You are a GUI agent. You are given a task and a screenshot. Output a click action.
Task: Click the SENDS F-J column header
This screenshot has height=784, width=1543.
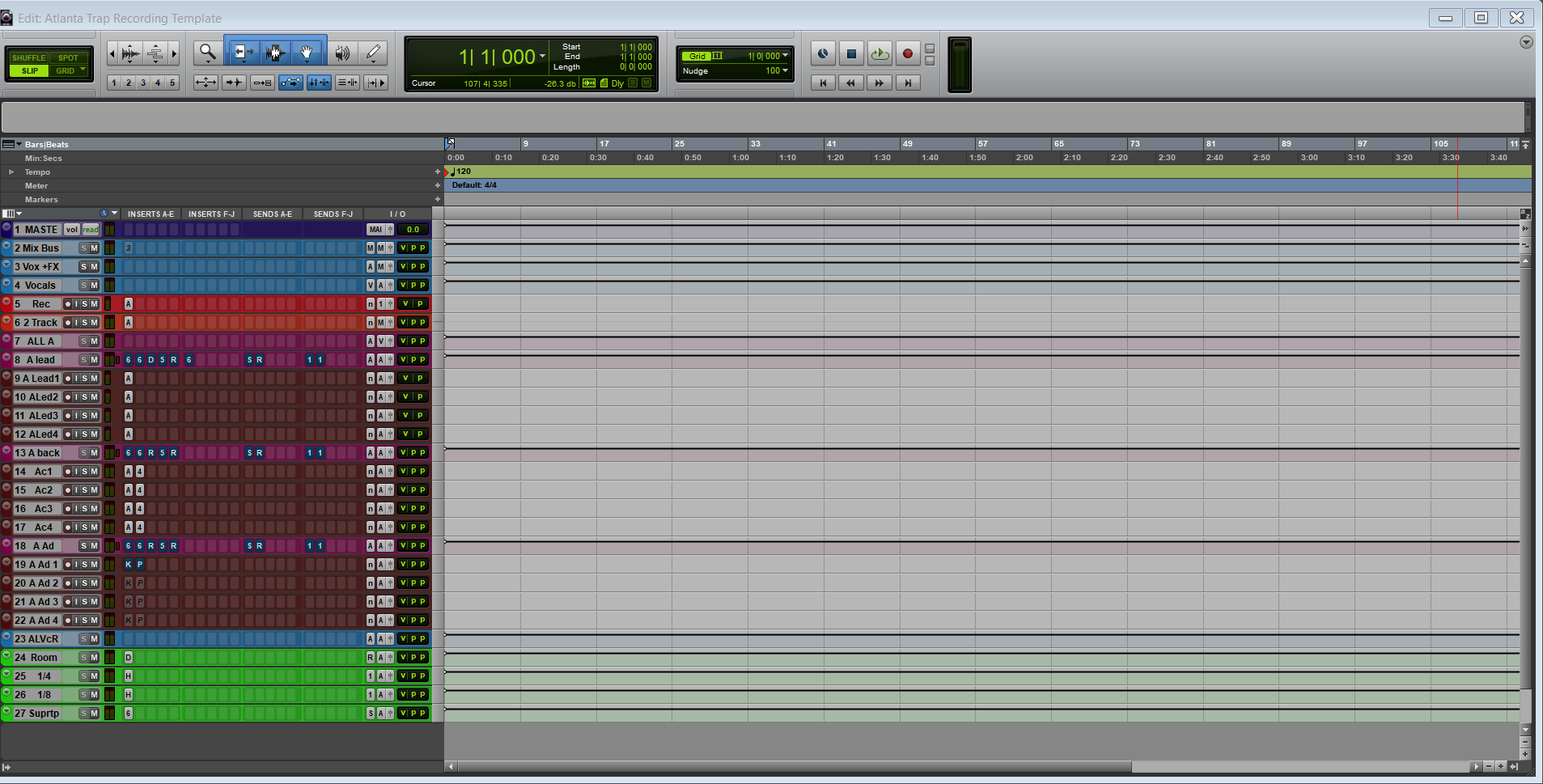point(333,214)
